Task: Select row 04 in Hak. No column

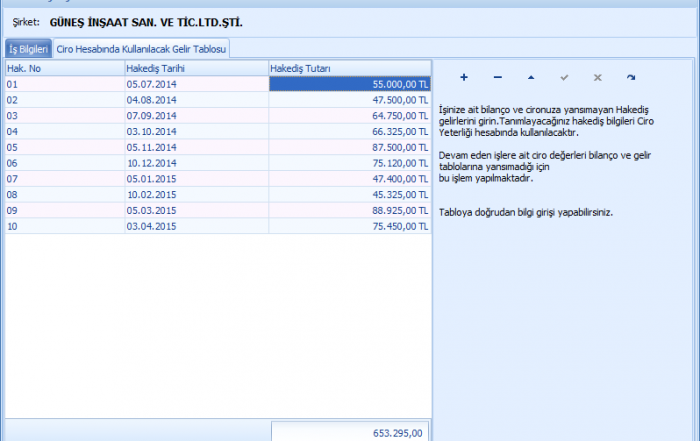Action: (x=64, y=131)
